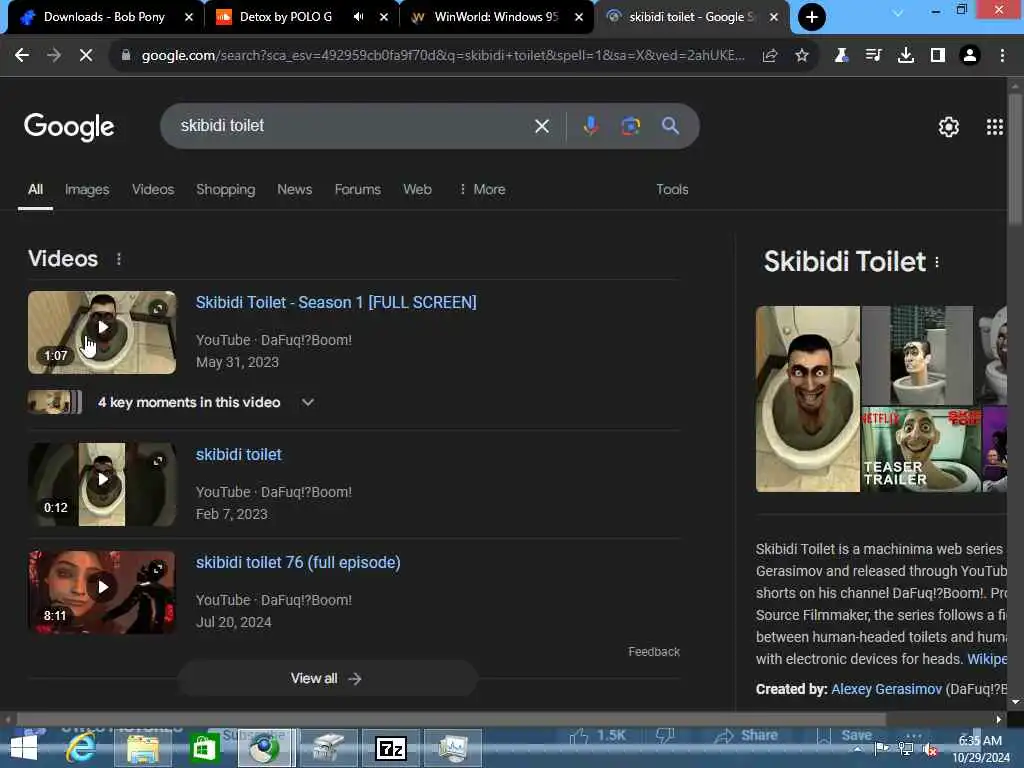This screenshot has width=1024, height=768.
Task: Open the Chrome Labs flask icon
Action: [841, 56]
